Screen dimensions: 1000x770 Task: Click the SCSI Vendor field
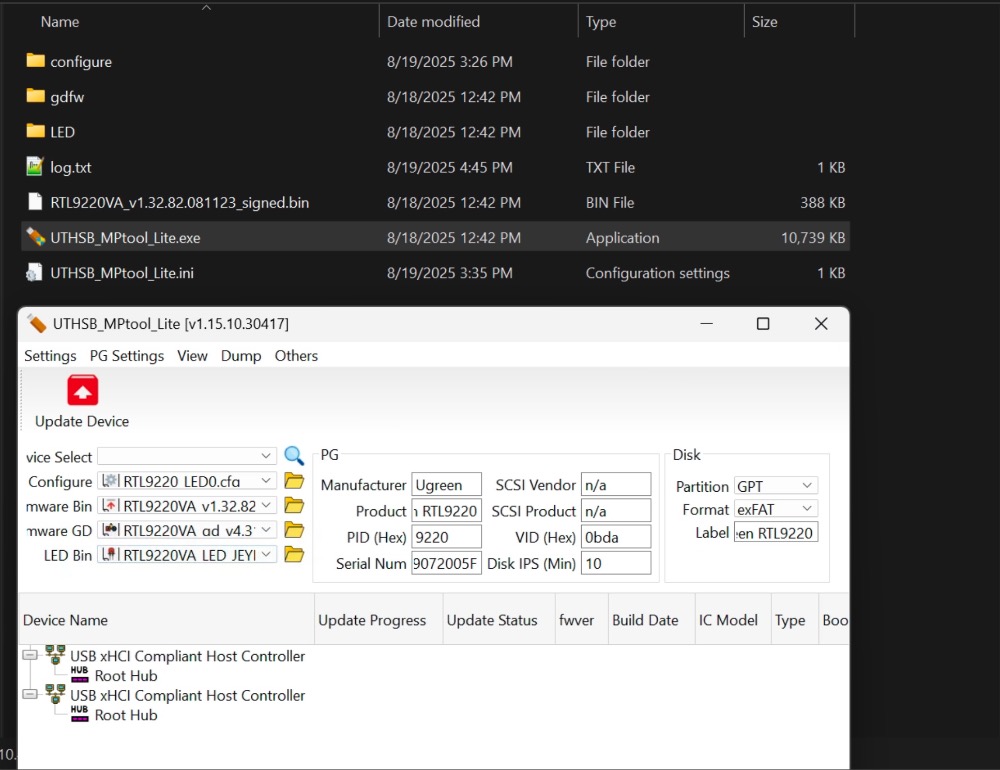pyautogui.click(x=616, y=484)
